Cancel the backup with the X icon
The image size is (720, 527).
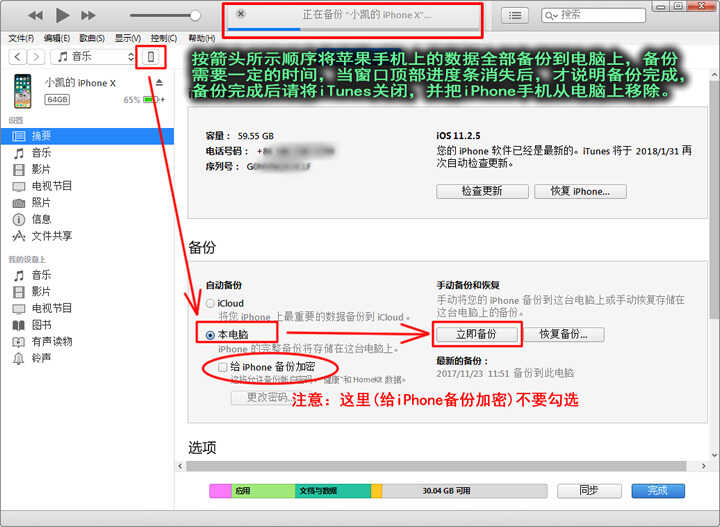click(241, 14)
